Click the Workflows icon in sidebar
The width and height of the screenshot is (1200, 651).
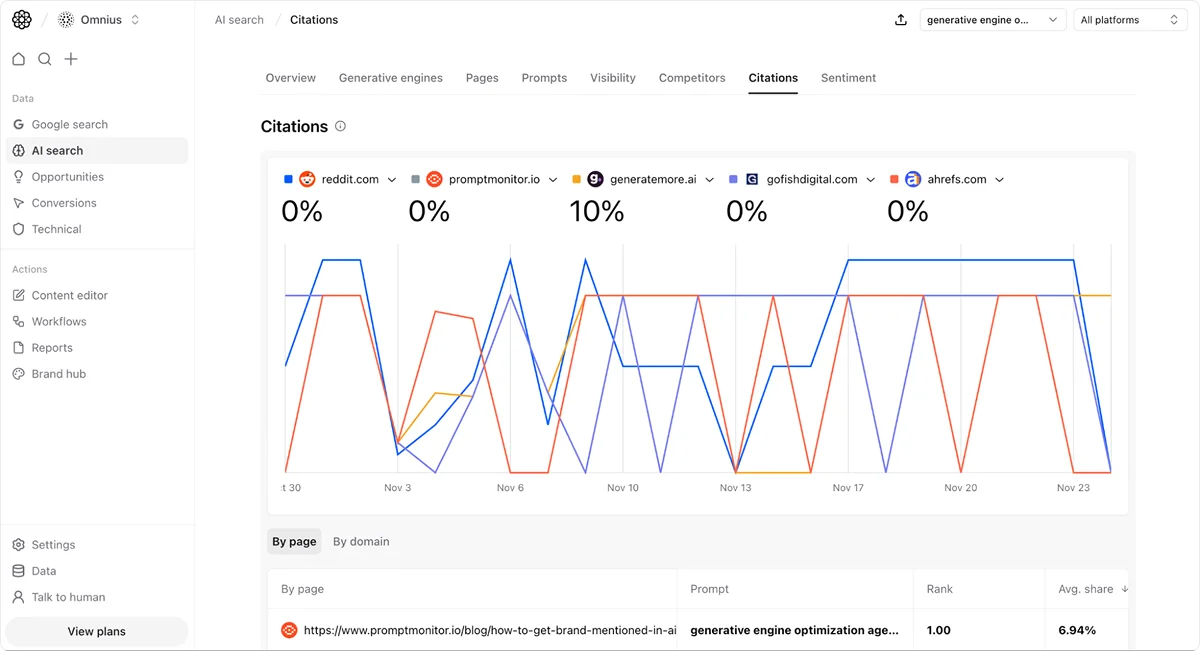pos(18,322)
